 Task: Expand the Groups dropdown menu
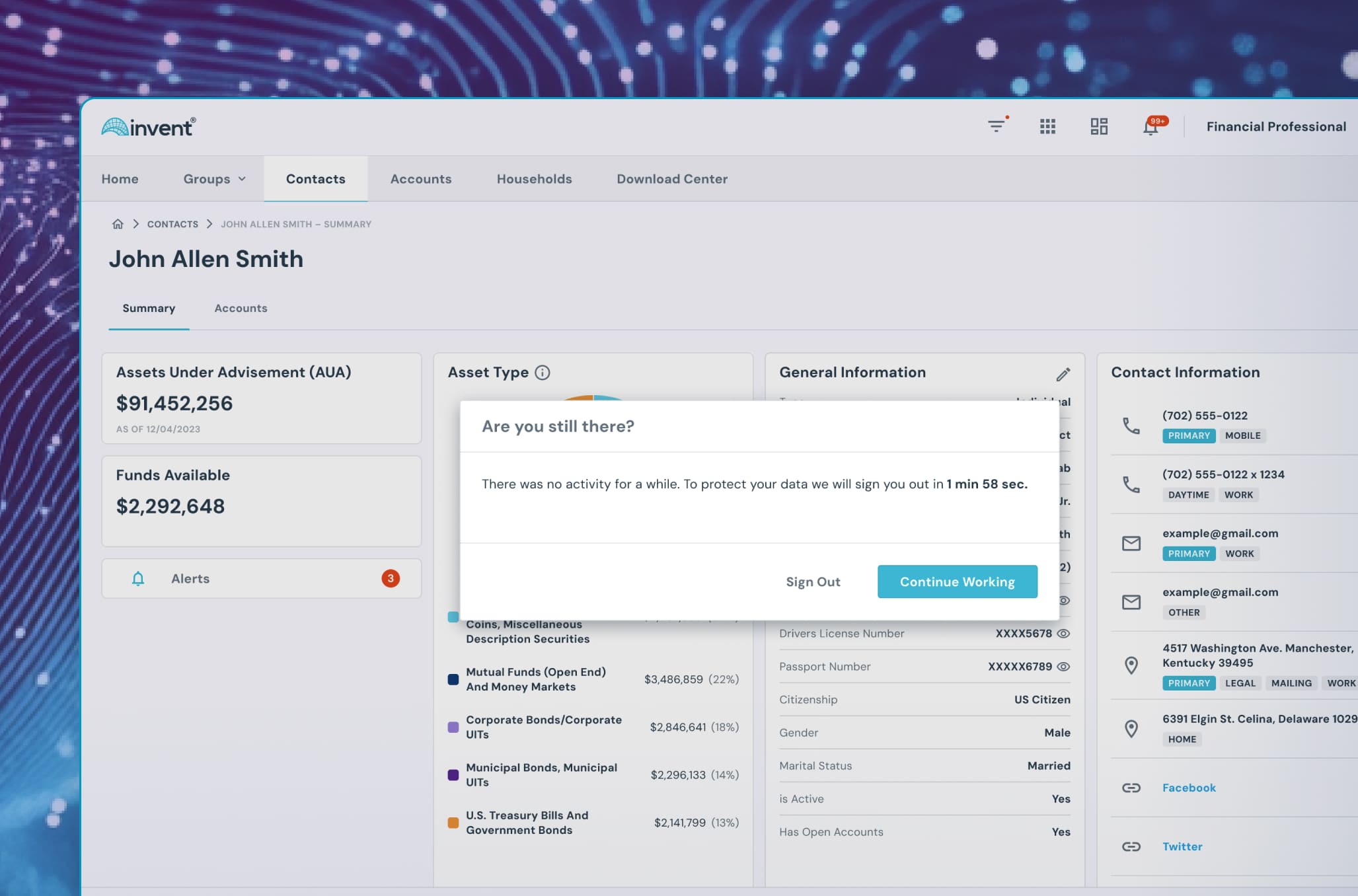tap(214, 179)
